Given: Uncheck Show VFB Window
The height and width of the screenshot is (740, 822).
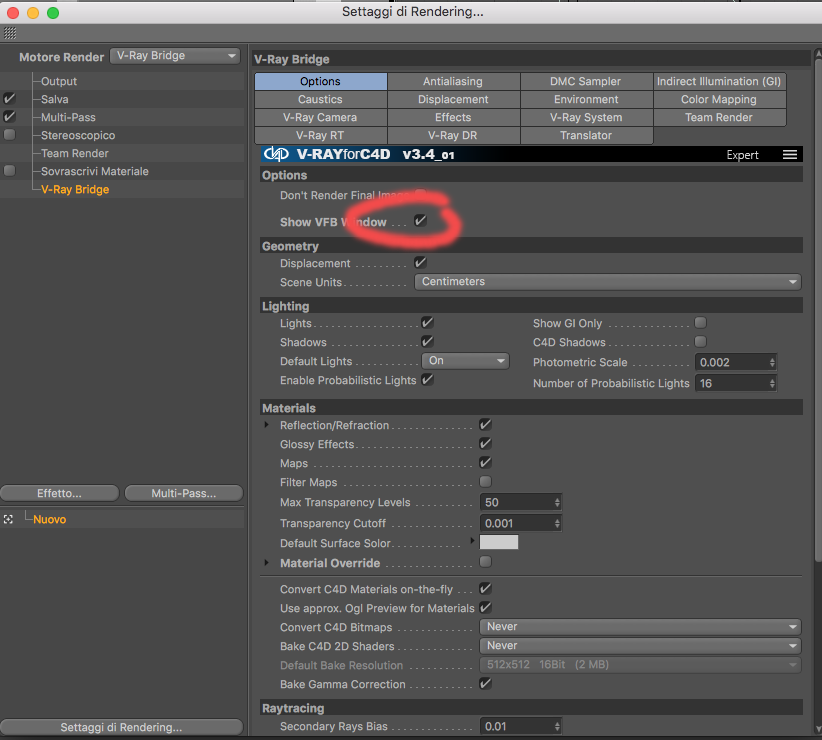Looking at the screenshot, I should click(x=420, y=221).
